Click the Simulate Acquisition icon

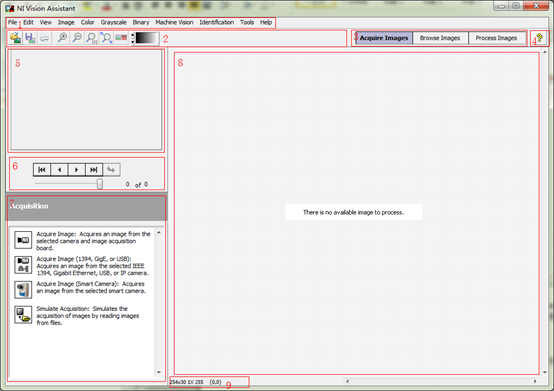point(23,315)
